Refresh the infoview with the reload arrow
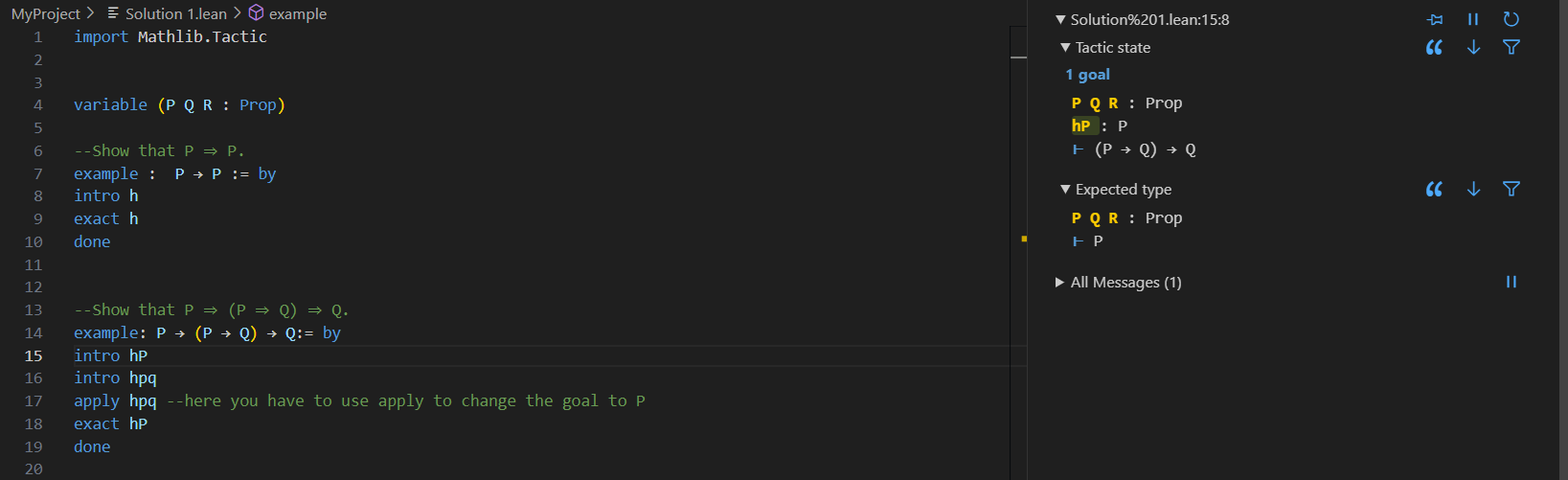Viewport: 1568px width, 480px height. tap(1511, 19)
